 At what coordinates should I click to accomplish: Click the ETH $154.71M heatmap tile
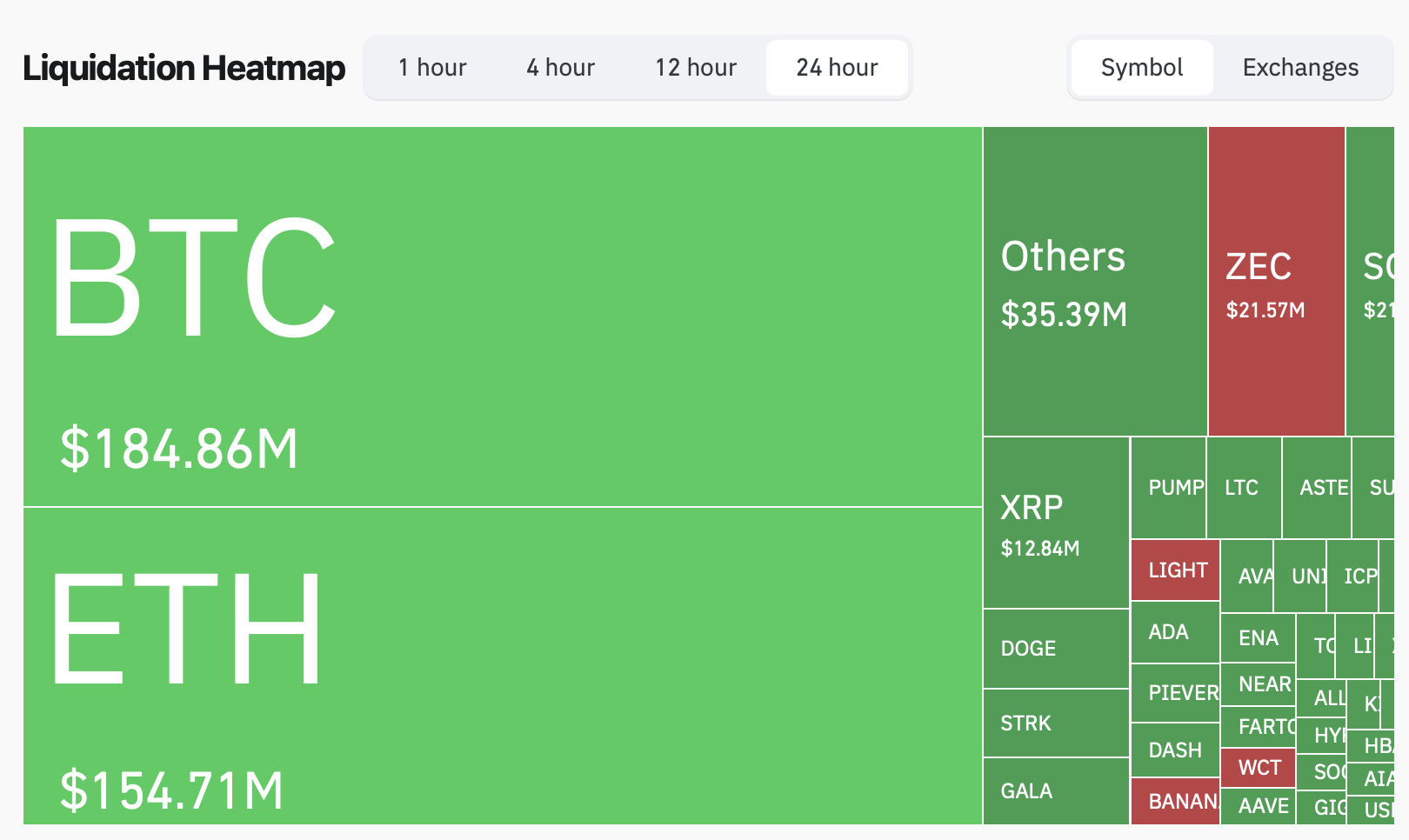pyautogui.click(x=502, y=665)
